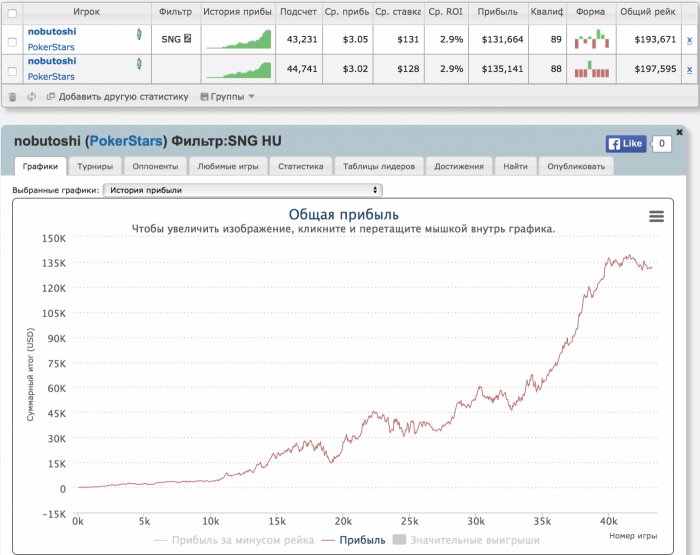Close the nobutoshi details panel
The width and height of the screenshot is (700, 555).
[x=679, y=132]
